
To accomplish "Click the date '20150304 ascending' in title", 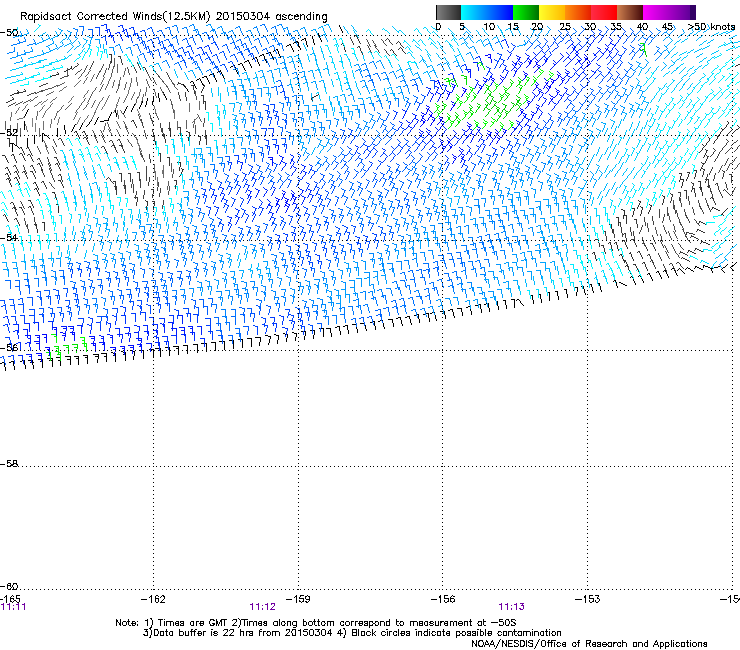I will [272, 17].
